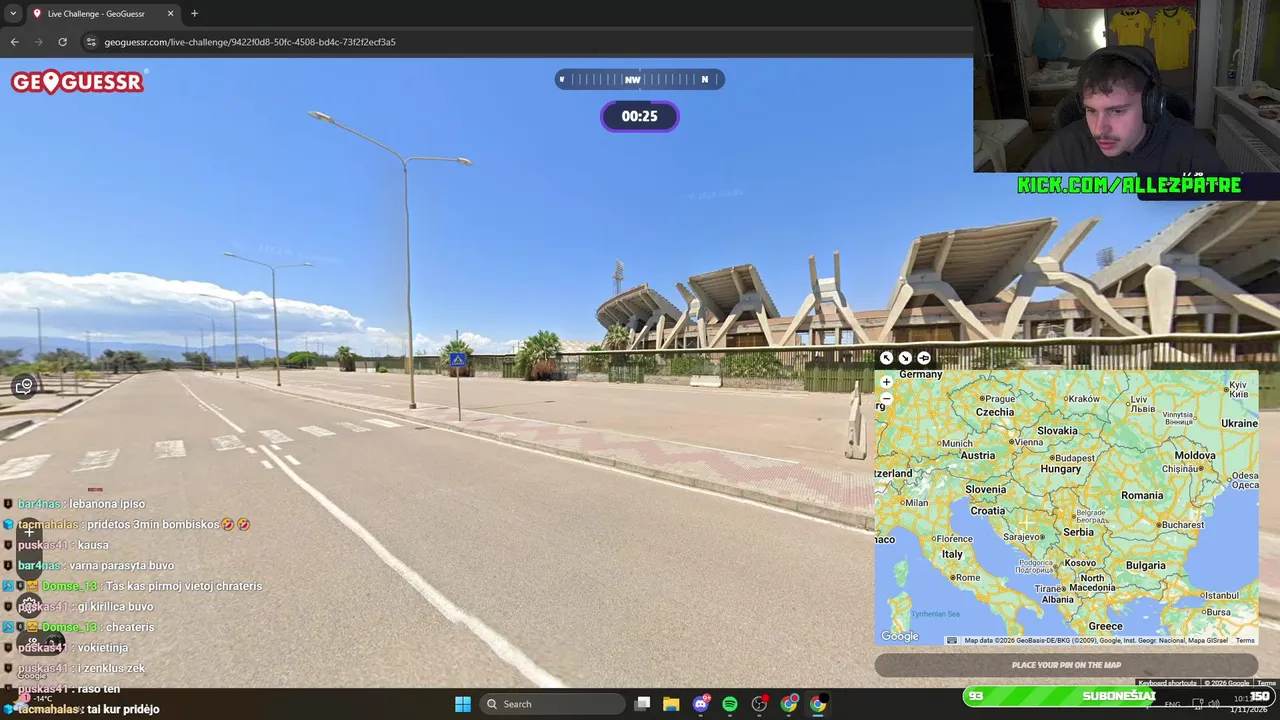Open the emote chat icon
Viewport: 1280px width, 720px height.
24,387
